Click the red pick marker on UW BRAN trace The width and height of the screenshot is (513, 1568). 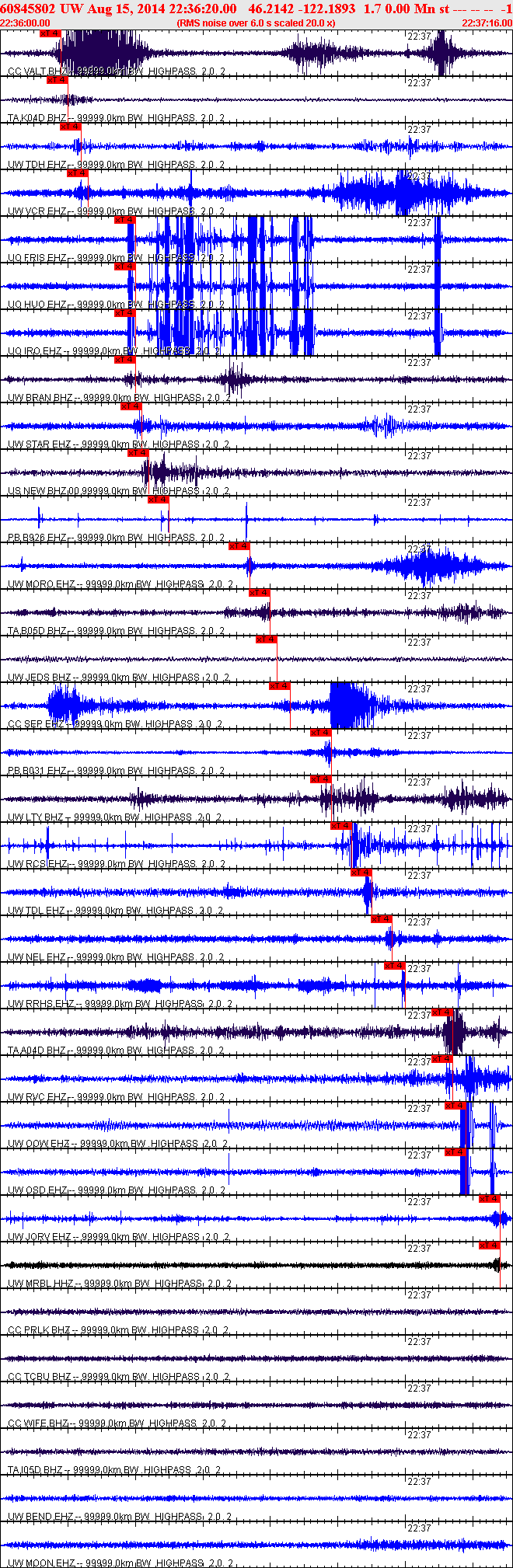click(x=125, y=360)
